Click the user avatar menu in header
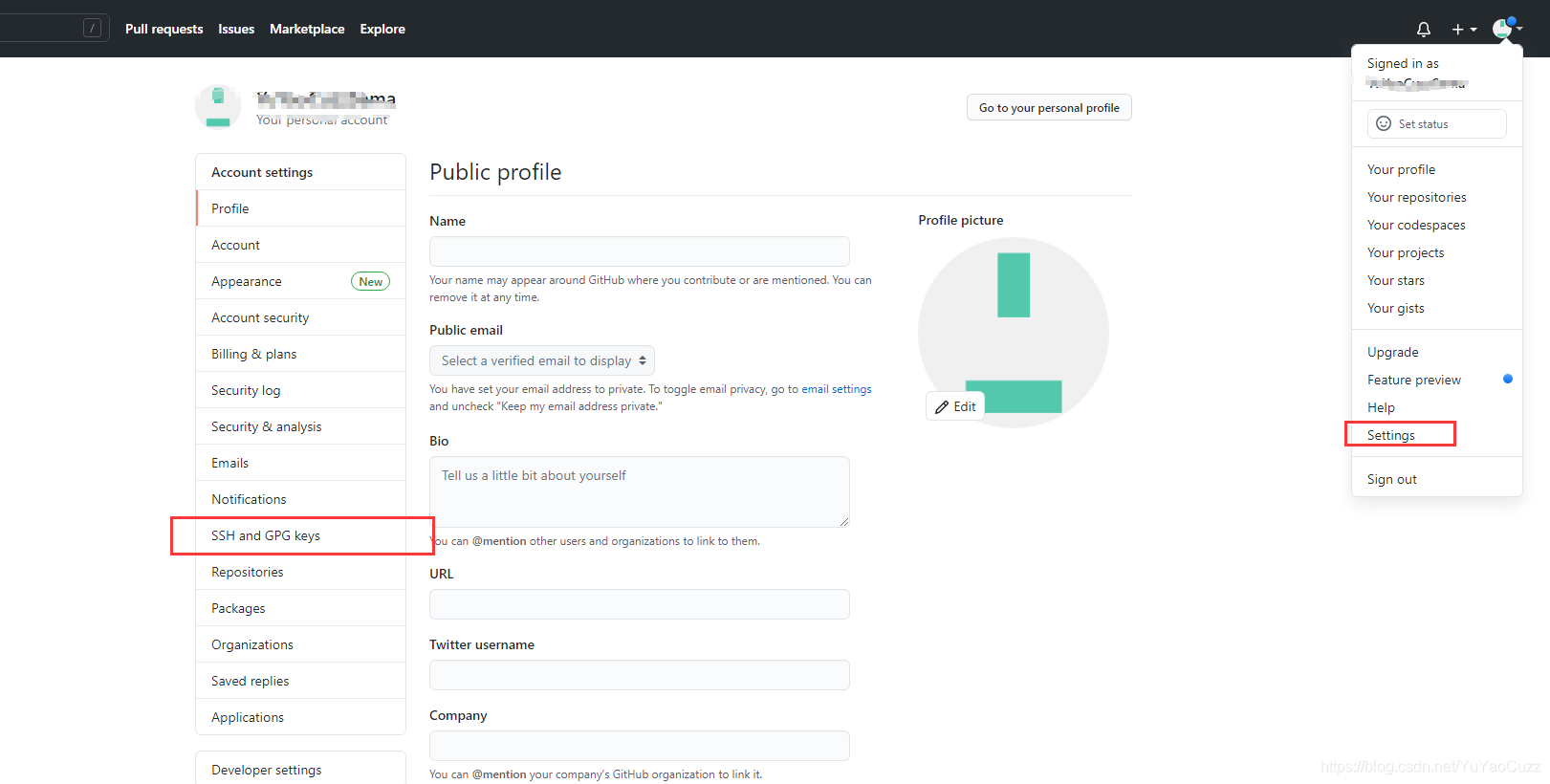This screenshot has height=784, width=1550. click(x=1507, y=29)
